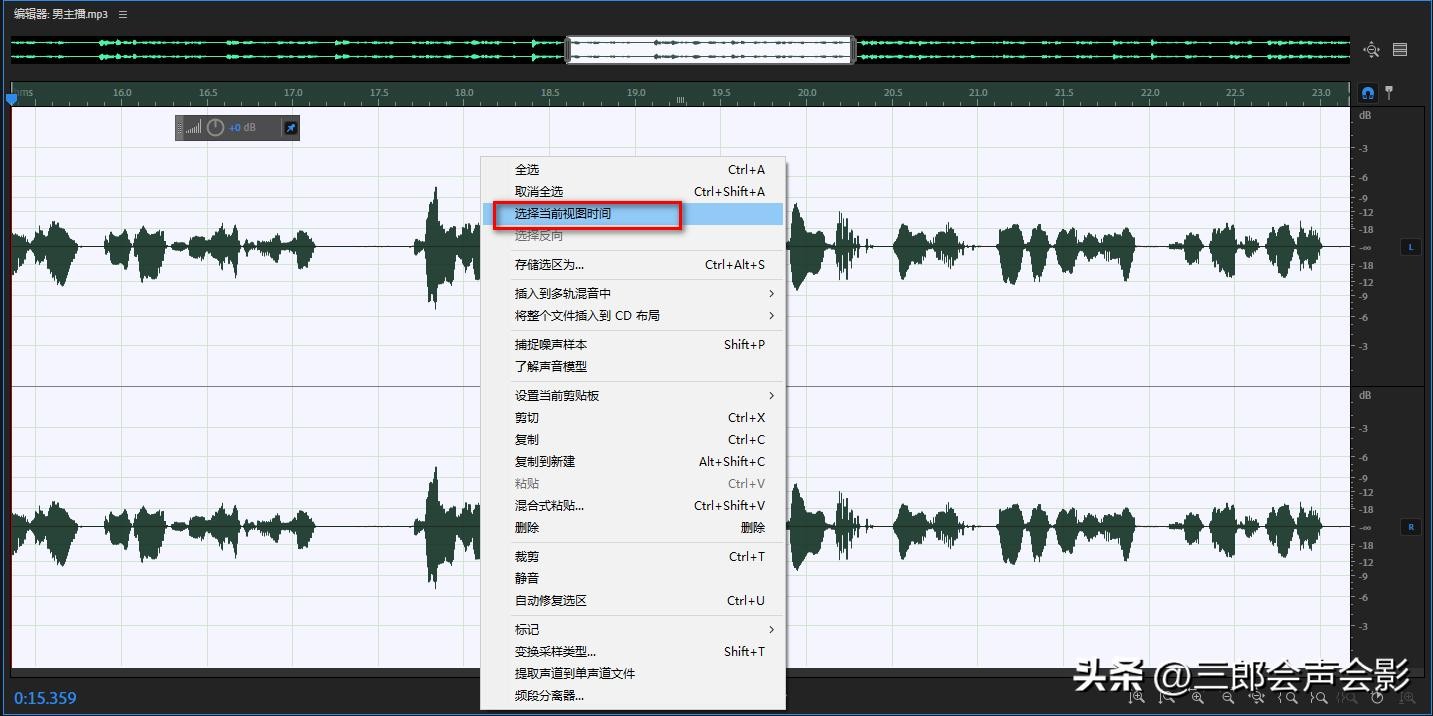Click 捕捉噪声样本 menu entry
The image size is (1433, 716).
coord(551,345)
